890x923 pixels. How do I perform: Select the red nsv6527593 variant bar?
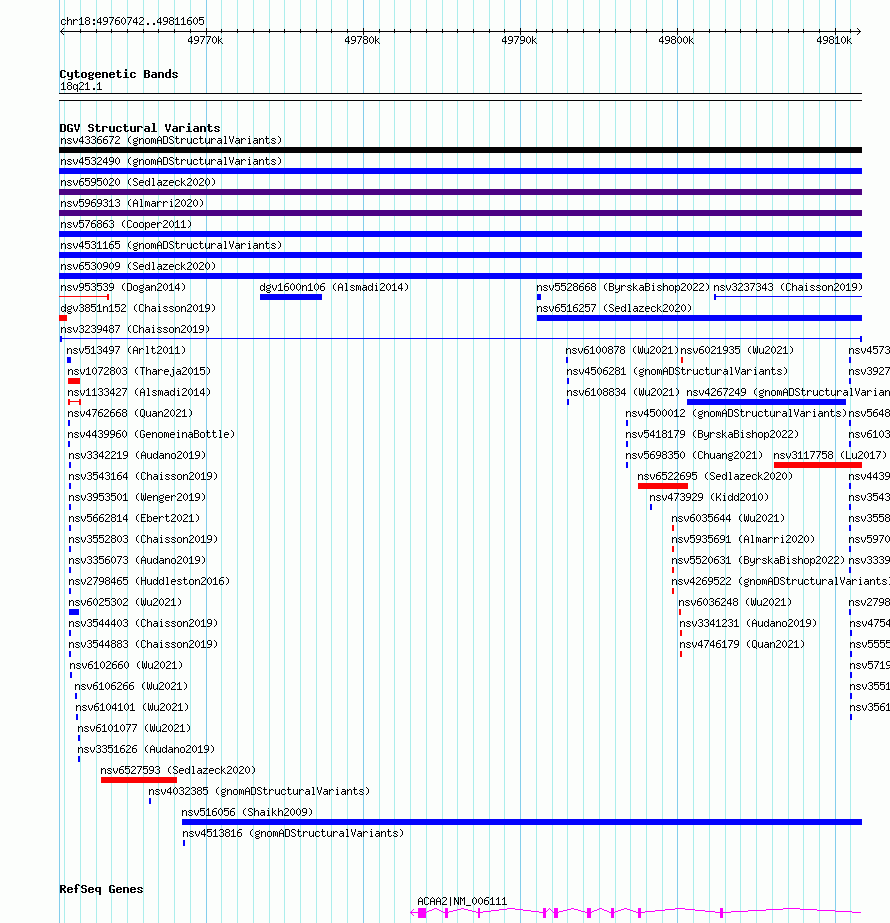coord(139,781)
